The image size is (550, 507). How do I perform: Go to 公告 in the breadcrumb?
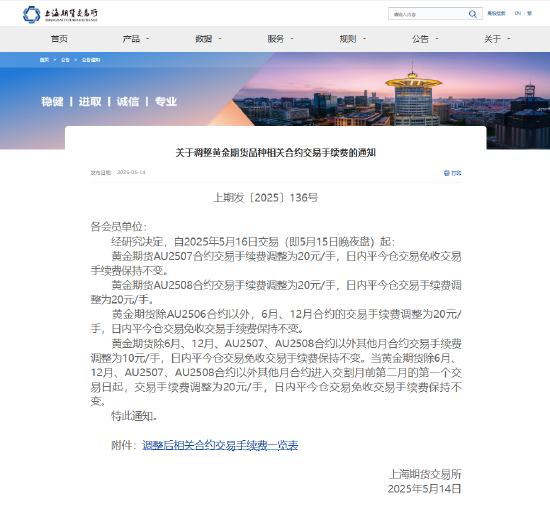[65, 60]
